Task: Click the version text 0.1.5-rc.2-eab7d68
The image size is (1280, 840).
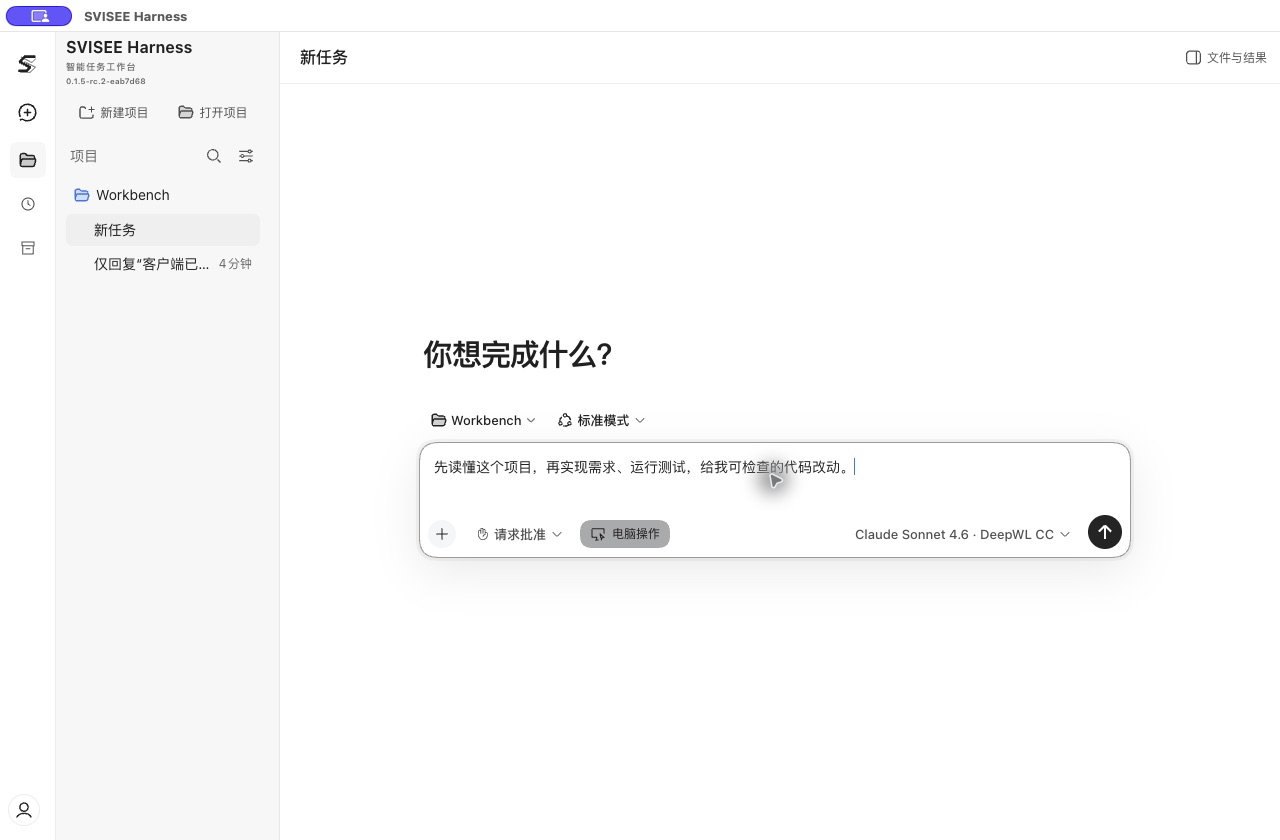Action: click(106, 81)
